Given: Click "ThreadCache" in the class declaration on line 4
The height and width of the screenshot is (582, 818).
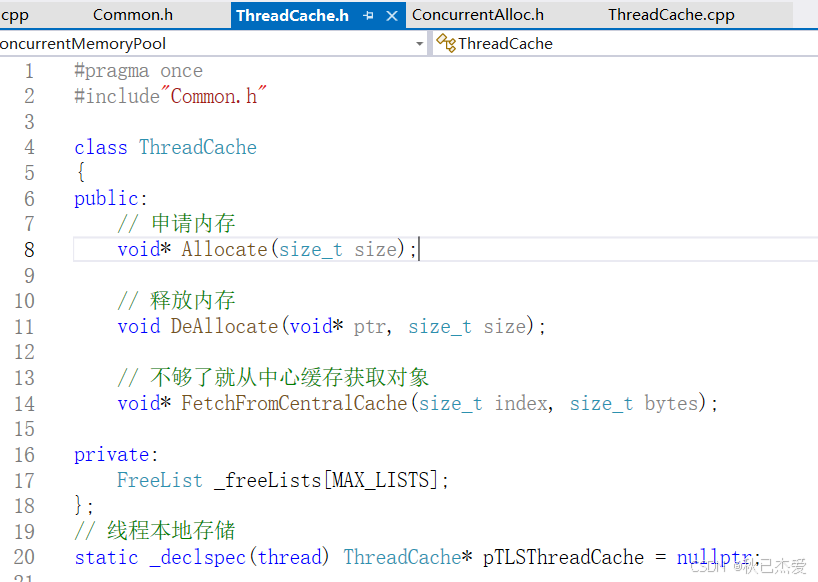Looking at the screenshot, I should [x=198, y=147].
